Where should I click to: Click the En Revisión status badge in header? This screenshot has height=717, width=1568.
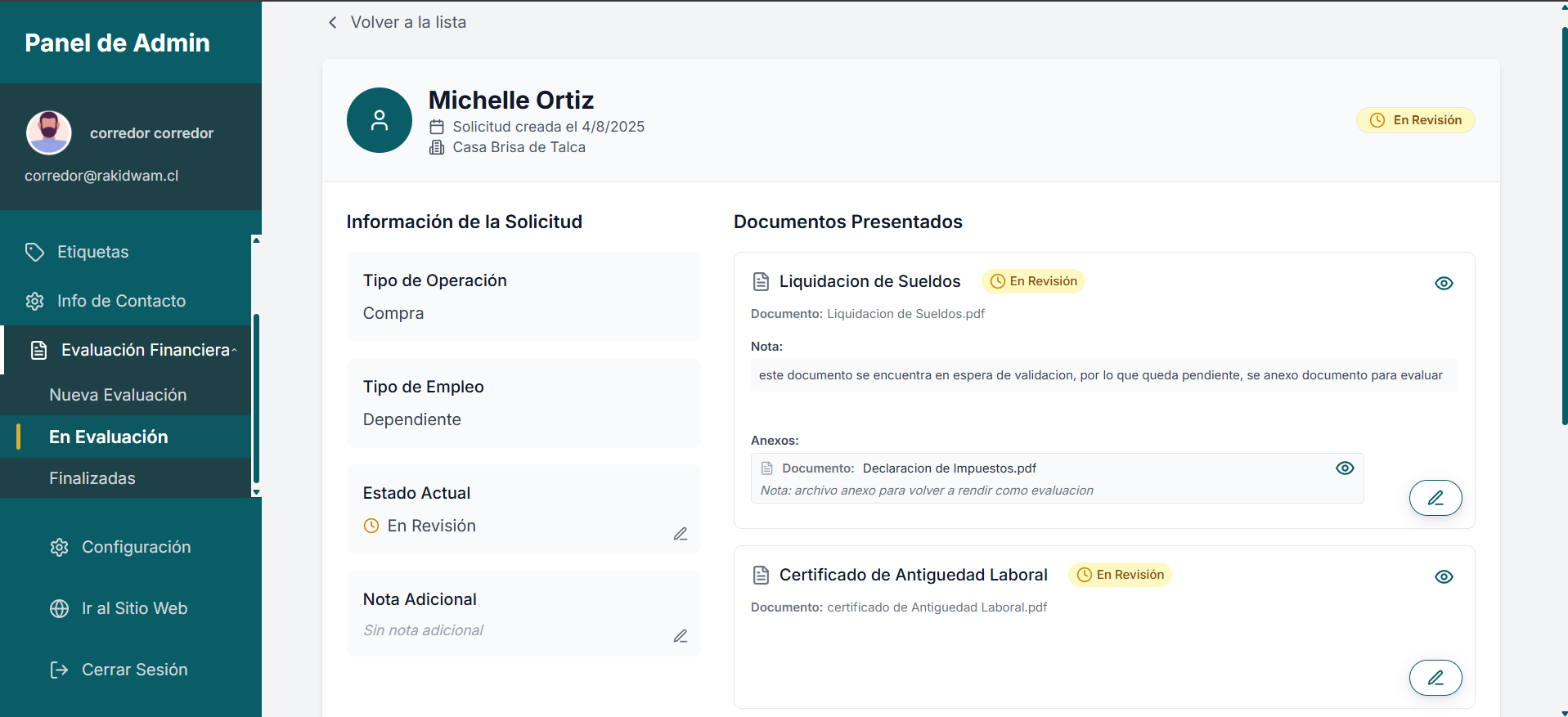click(x=1415, y=120)
